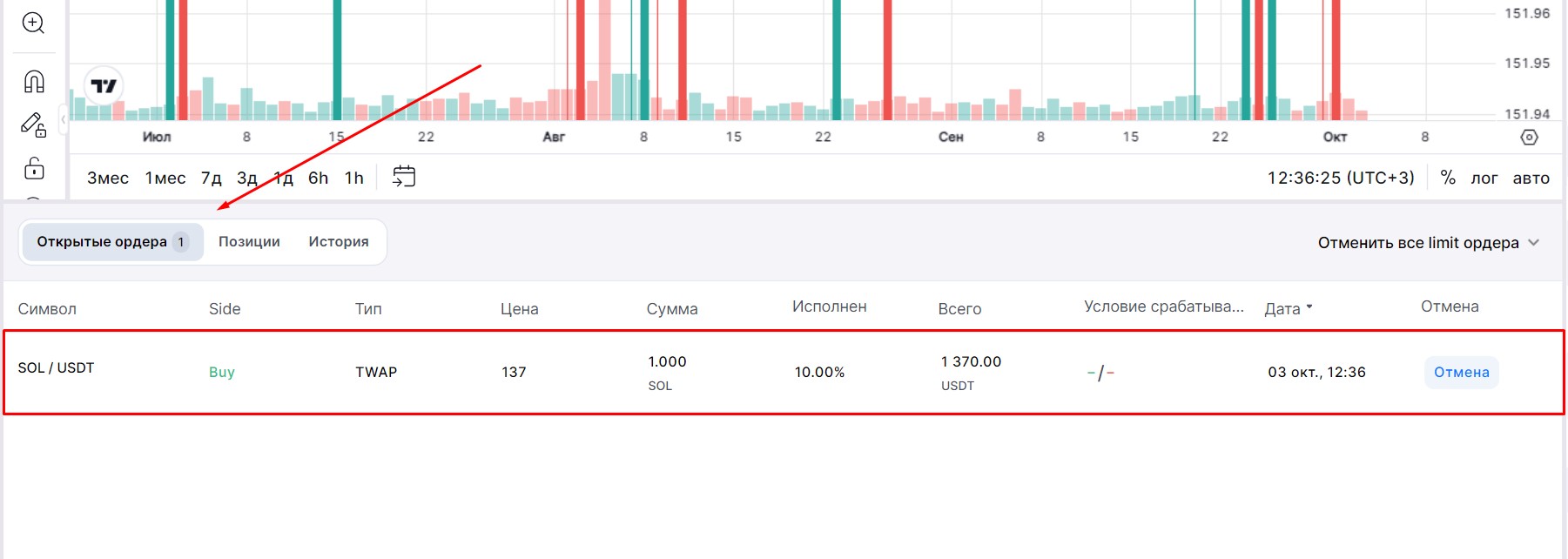The width and height of the screenshot is (1568, 559).
Task: Open the История tab
Action: 338,242
